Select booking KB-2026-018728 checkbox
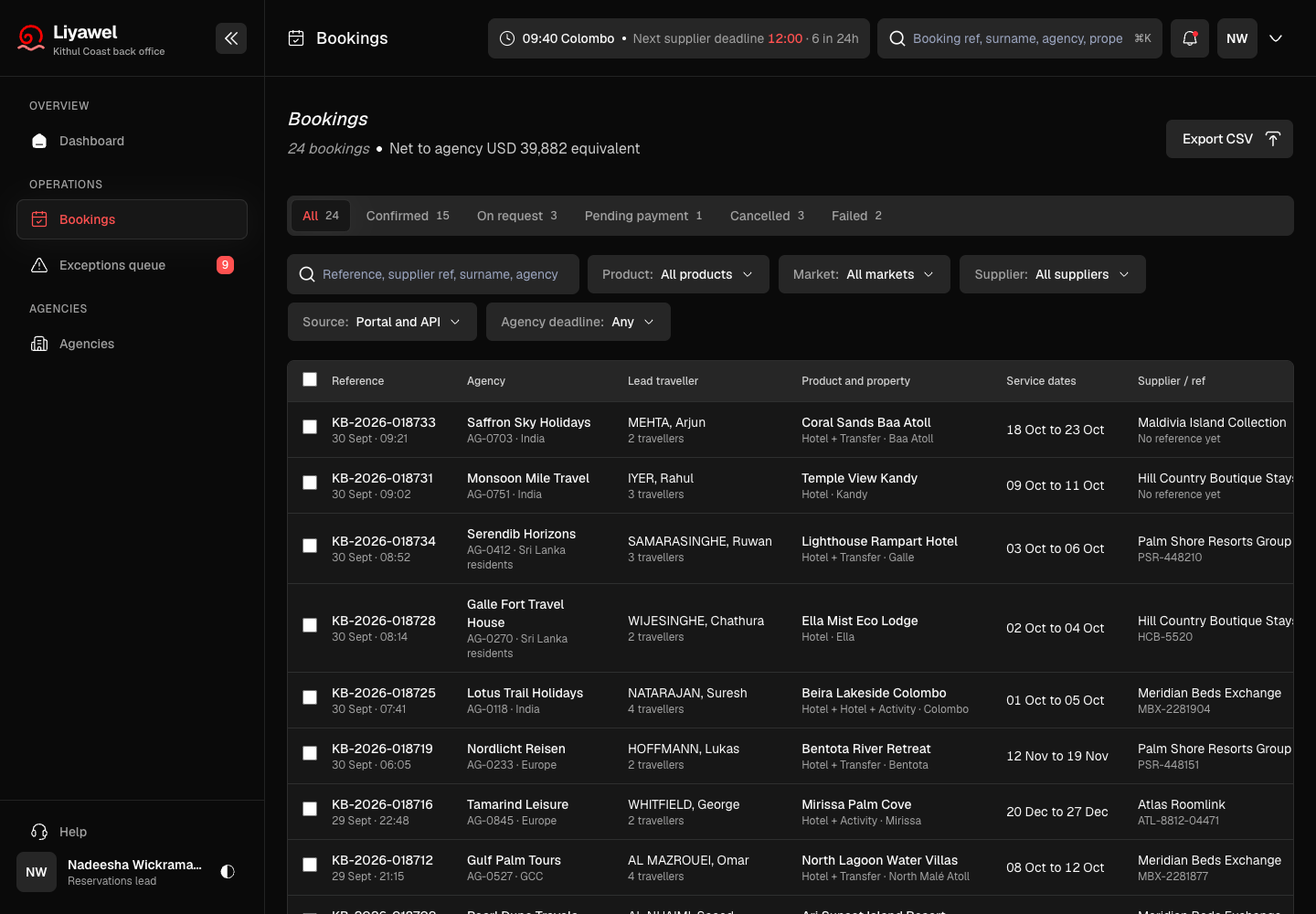The height and width of the screenshot is (914, 1316). pyautogui.click(x=310, y=625)
